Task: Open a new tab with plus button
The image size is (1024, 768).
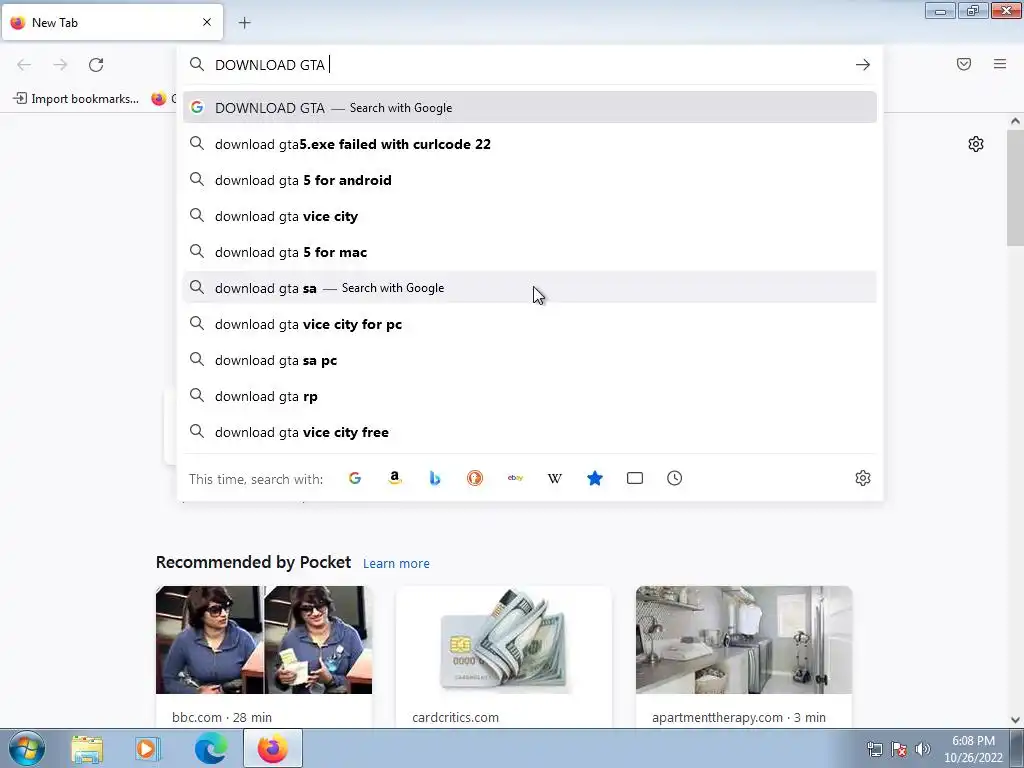Action: [244, 23]
